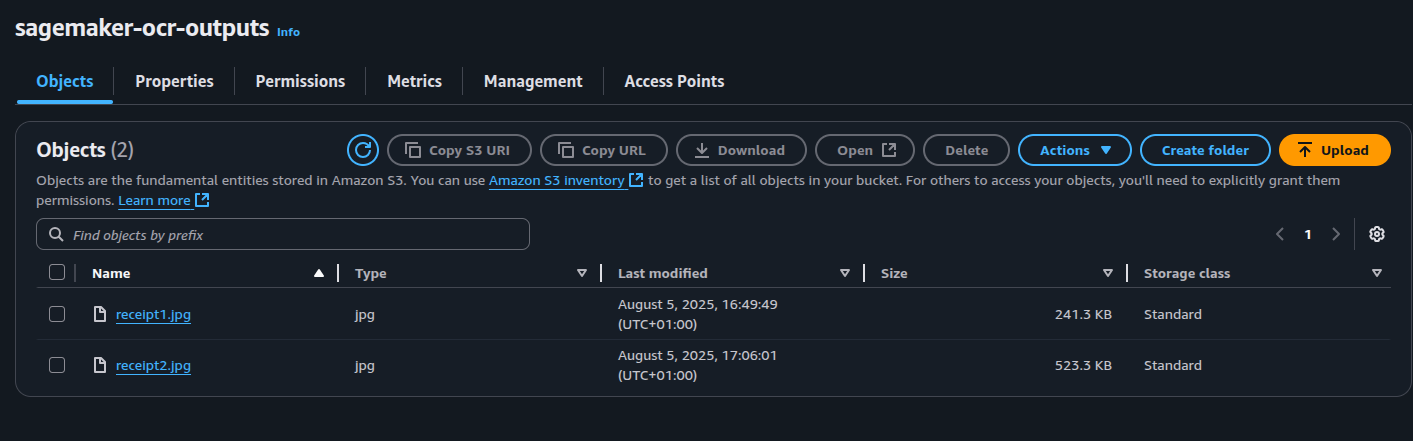
Task: Go to previous page arrow
Action: coord(1280,234)
